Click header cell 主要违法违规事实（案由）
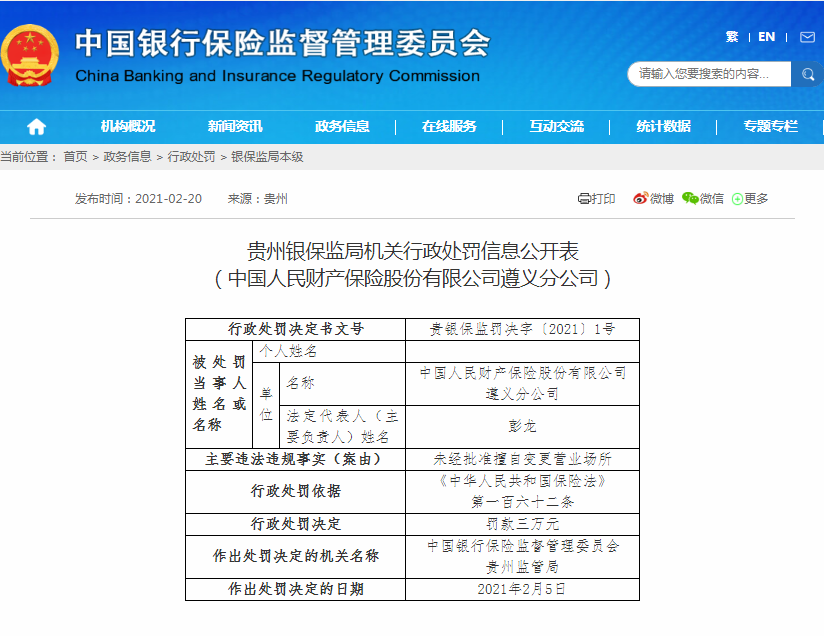Image resolution: width=824 pixels, height=636 pixels. 296,459
